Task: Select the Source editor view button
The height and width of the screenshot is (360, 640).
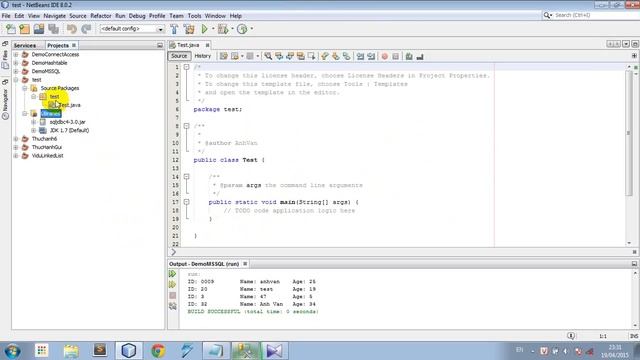Action: pyautogui.click(x=179, y=56)
